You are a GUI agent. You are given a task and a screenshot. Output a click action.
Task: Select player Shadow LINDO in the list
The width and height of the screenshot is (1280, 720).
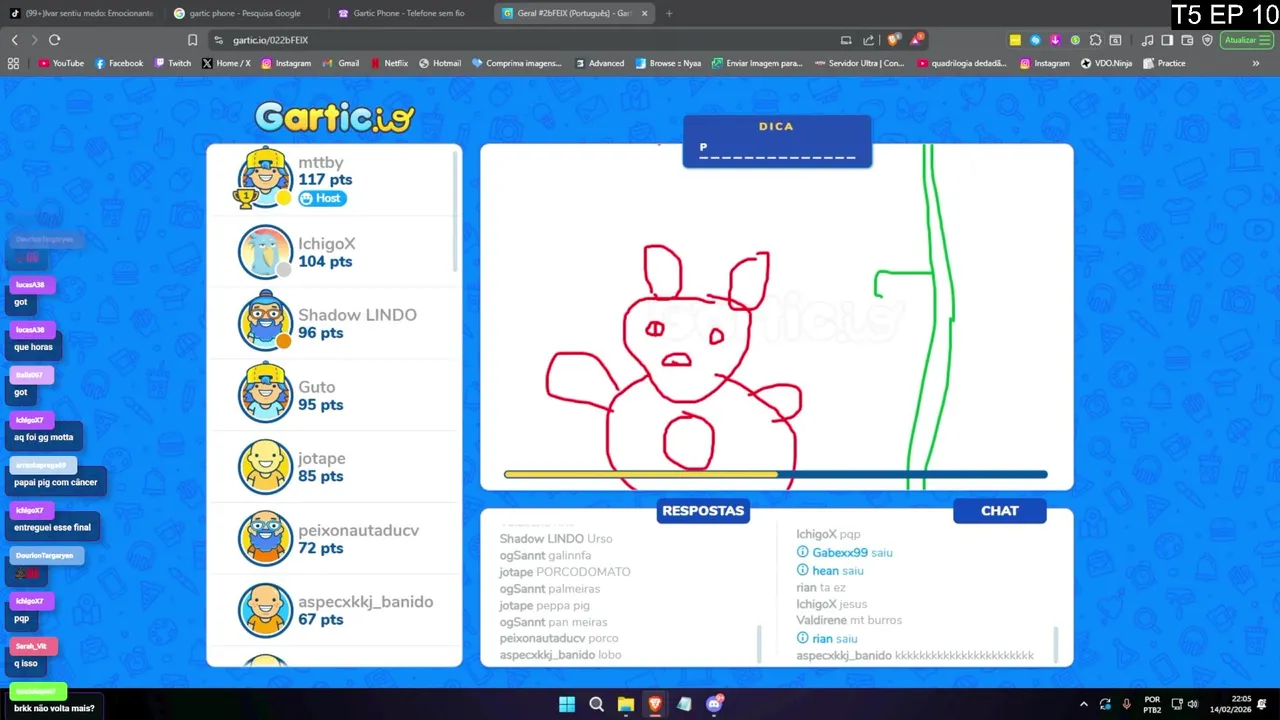pyautogui.click(x=334, y=323)
